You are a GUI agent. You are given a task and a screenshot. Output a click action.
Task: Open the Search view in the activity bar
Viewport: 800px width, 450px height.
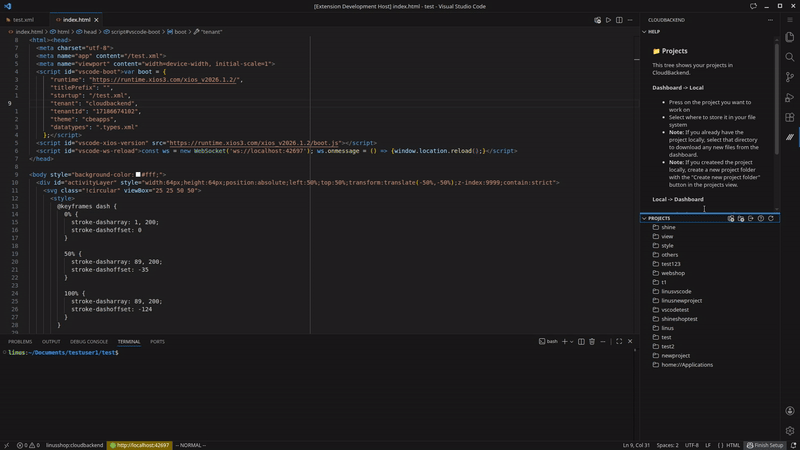[x=790, y=57]
